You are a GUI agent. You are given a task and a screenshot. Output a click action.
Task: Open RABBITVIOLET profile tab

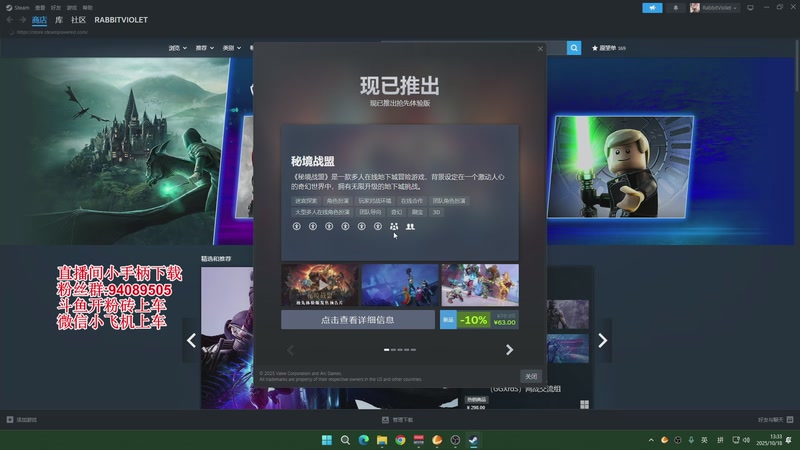click(121, 20)
